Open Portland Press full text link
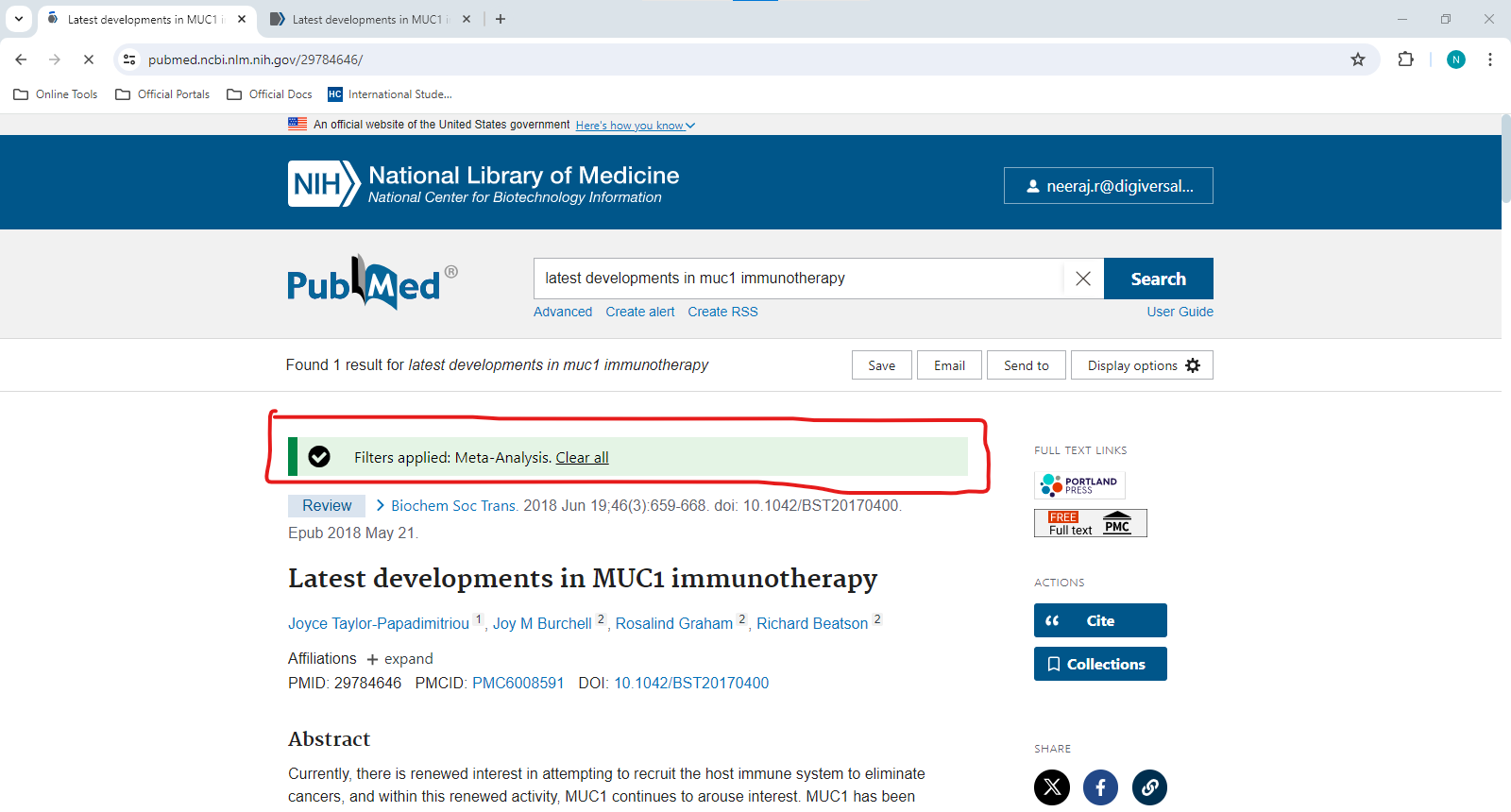This screenshot has width=1511, height=812. pos(1079,485)
